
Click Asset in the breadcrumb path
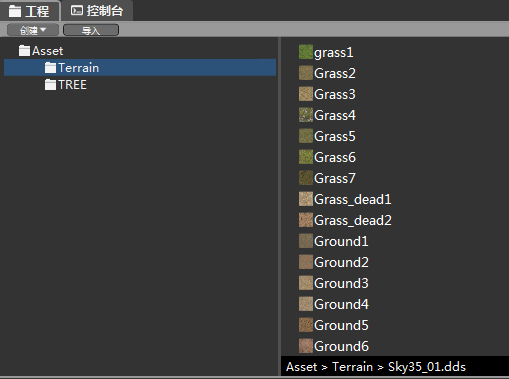[302, 367]
